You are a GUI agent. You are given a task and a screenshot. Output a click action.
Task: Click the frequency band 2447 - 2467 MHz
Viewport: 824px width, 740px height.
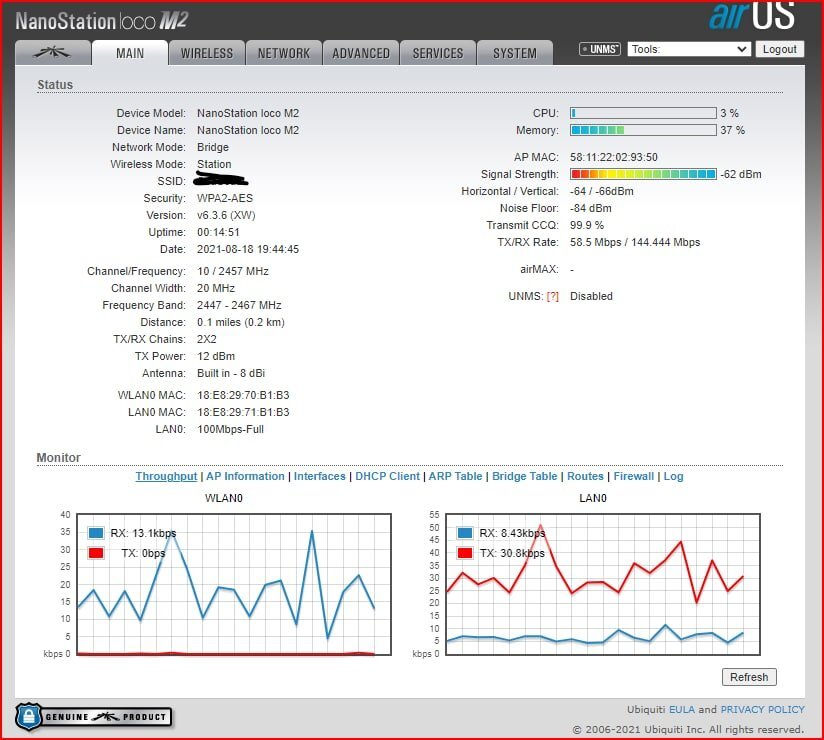[239, 305]
